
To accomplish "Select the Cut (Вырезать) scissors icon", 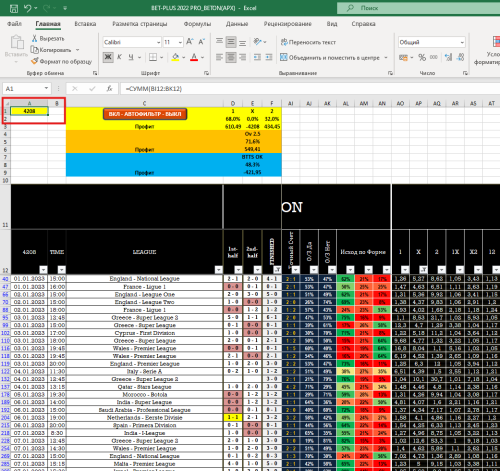I will [34, 39].
